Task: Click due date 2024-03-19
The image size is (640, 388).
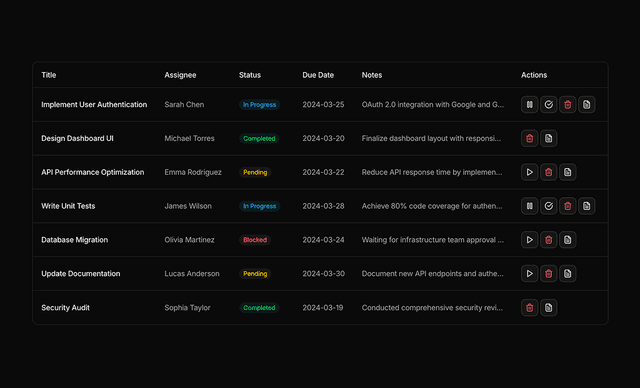Action: [x=323, y=308]
